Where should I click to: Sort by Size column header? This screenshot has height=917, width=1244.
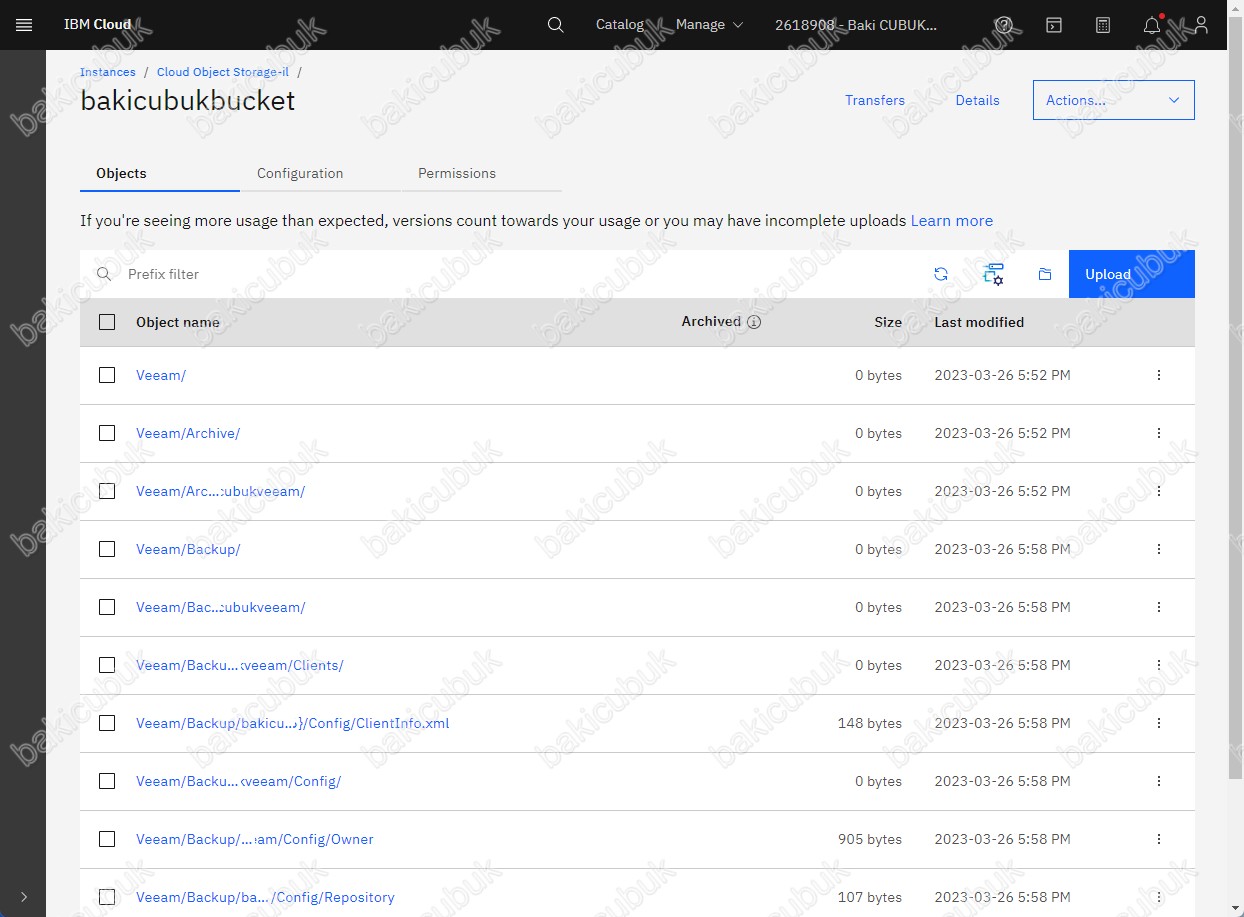(888, 322)
